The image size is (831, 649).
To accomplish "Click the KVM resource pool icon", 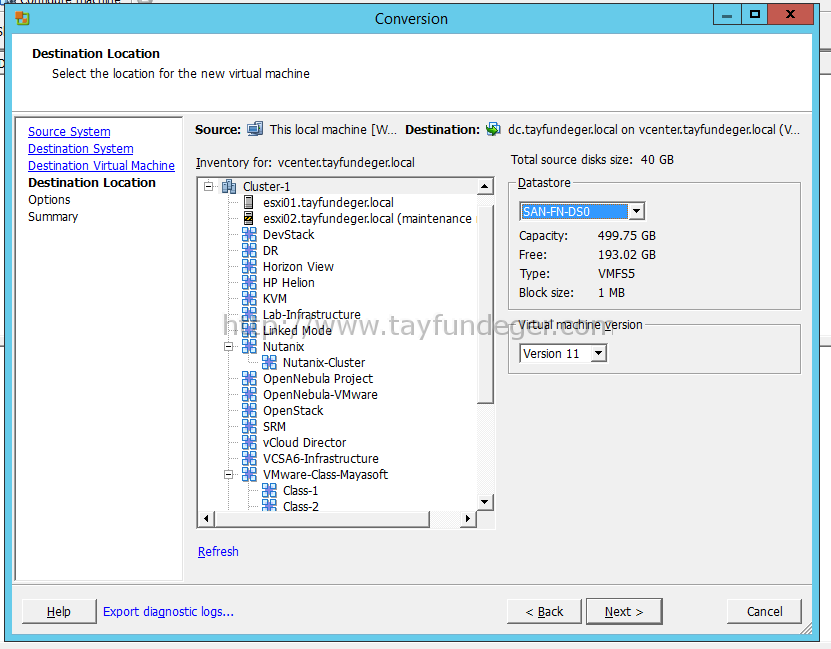I will [x=249, y=298].
